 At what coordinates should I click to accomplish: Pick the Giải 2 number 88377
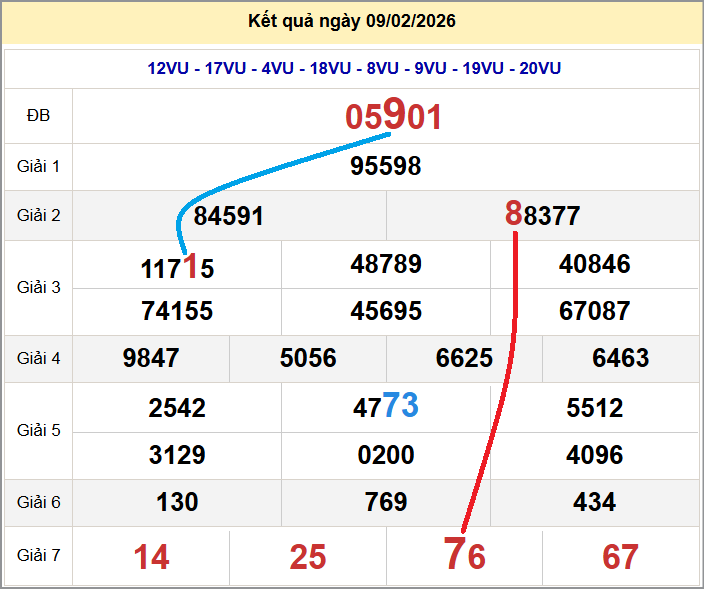[543, 216]
